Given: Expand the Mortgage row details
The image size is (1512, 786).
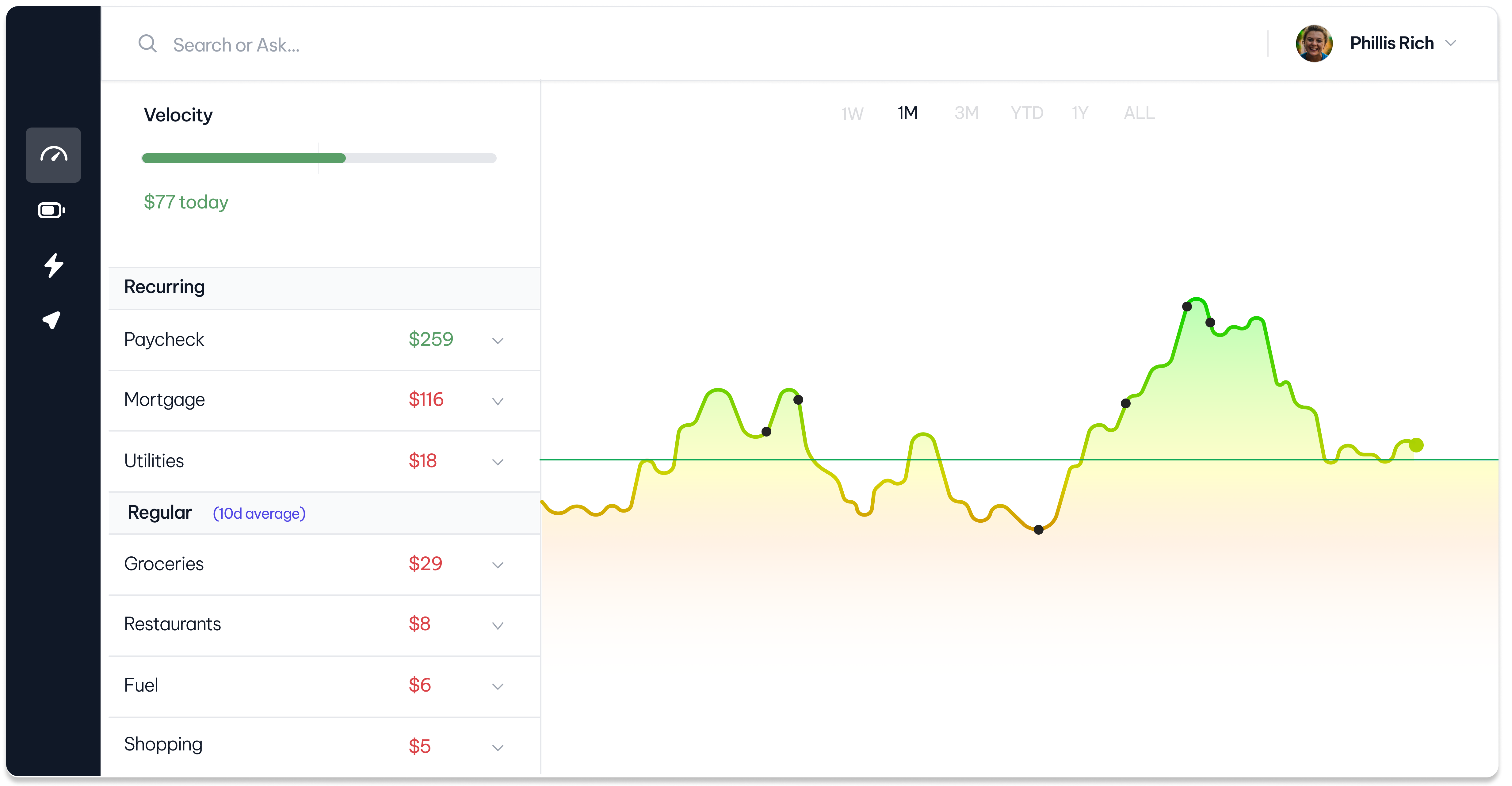Looking at the screenshot, I should pyautogui.click(x=497, y=402).
